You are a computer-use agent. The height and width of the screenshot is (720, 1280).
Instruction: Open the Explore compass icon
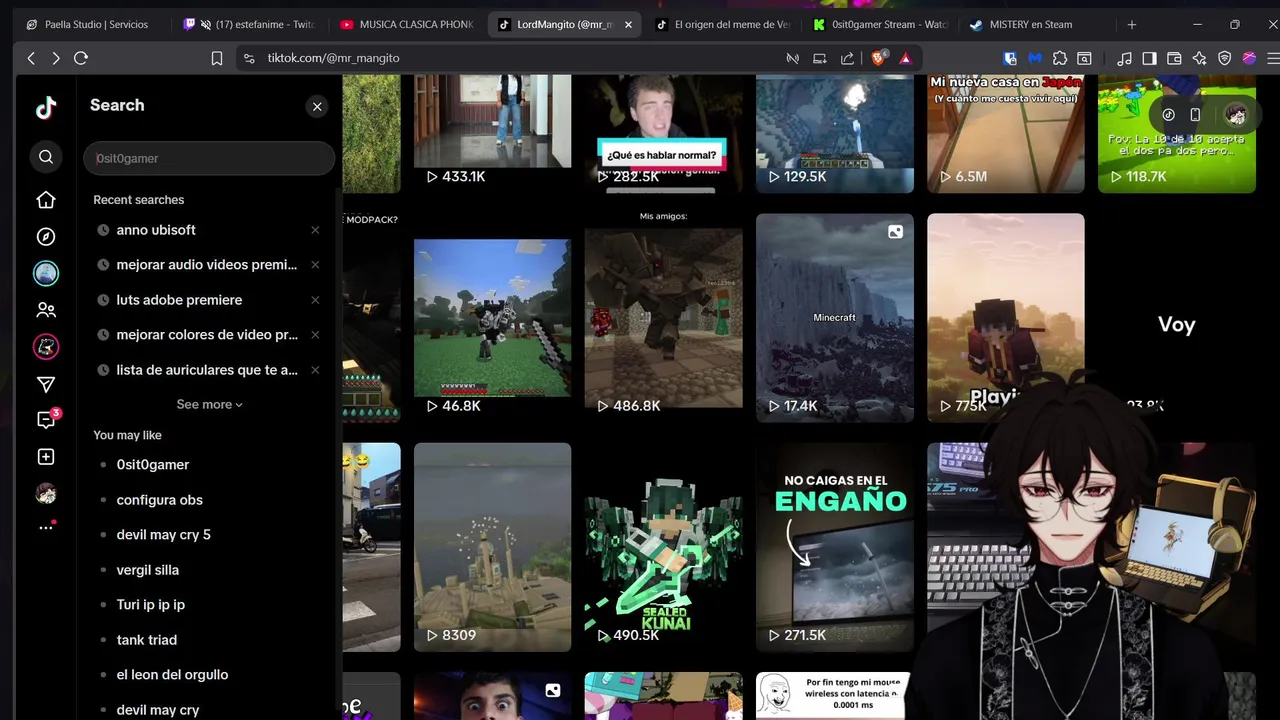click(46, 237)
